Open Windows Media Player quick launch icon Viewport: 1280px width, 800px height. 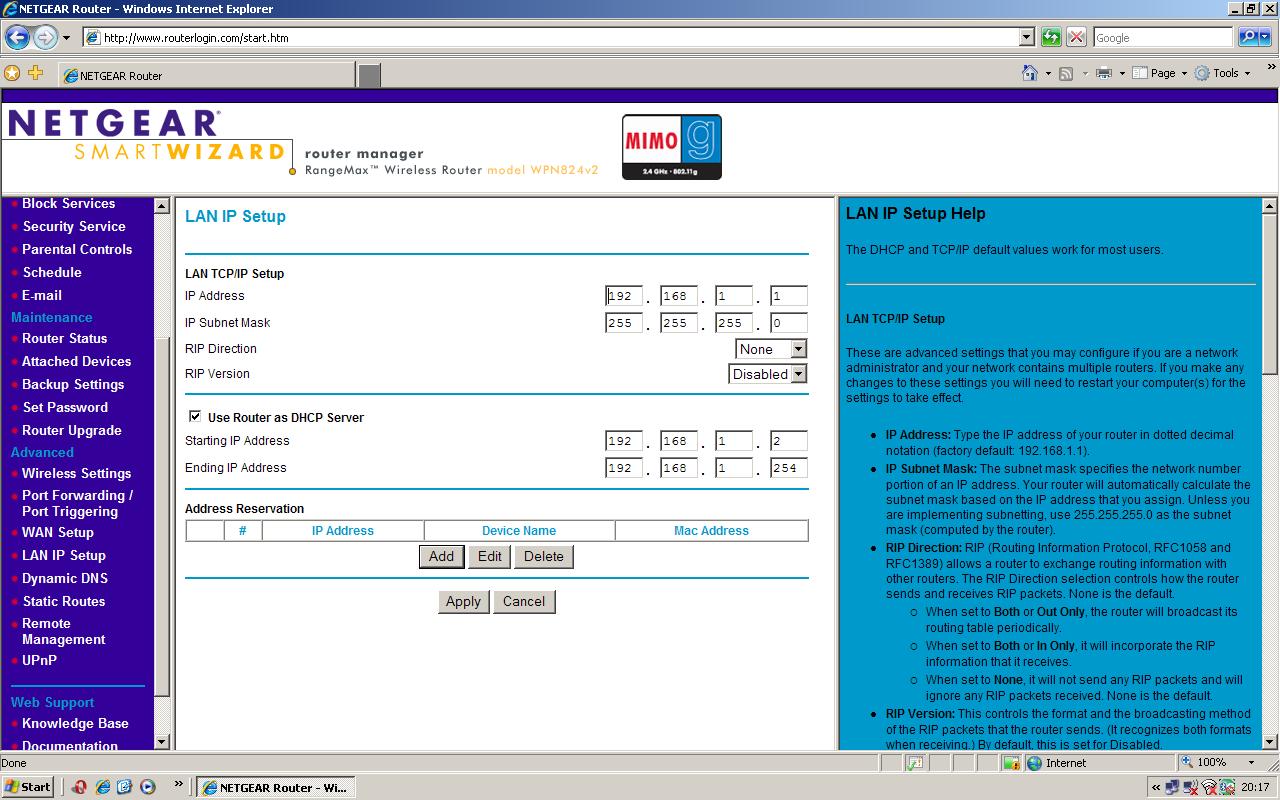pyautogui.click(x=148, y=787)
